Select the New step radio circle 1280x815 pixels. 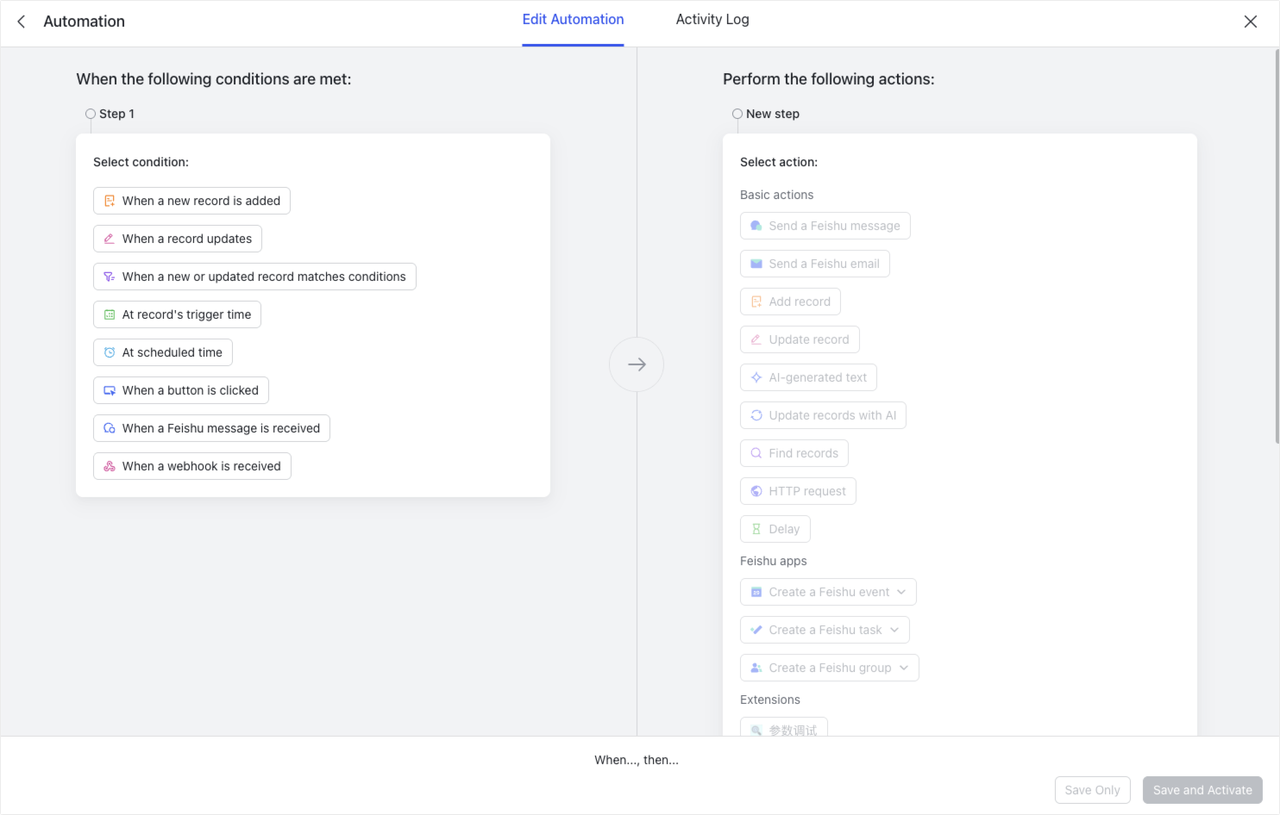point(737,114)
